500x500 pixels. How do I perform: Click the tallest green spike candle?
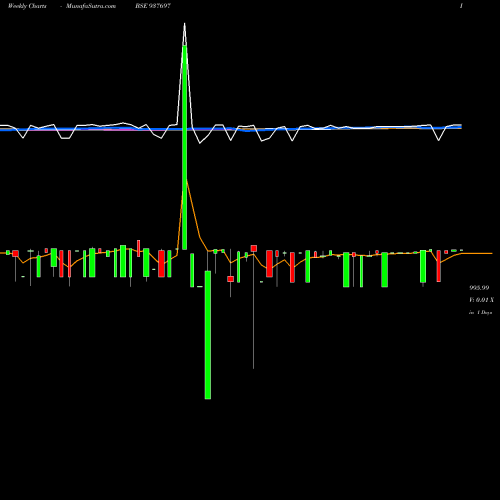tap(185, 147)
